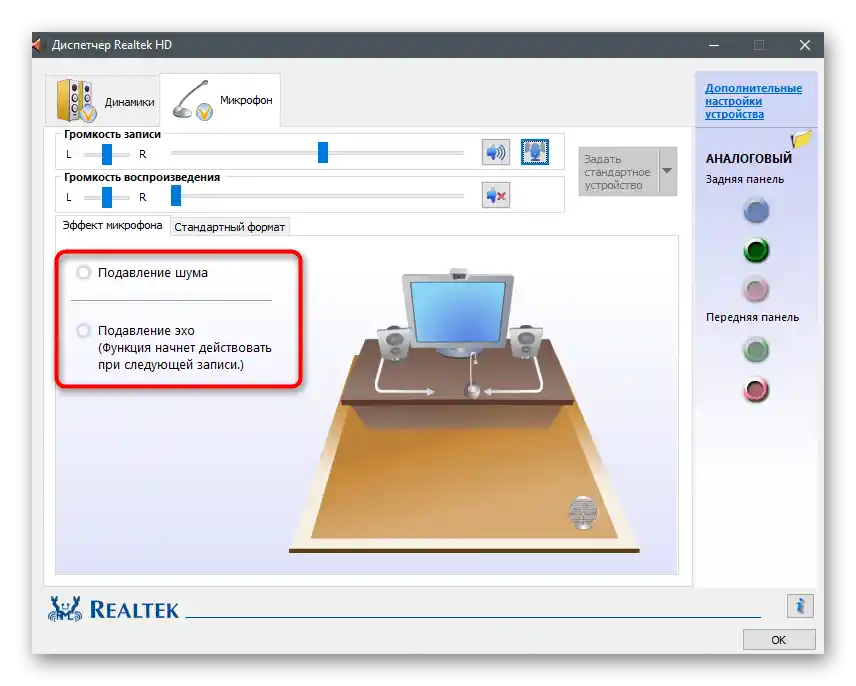This screenshot has height=686, width=856.
Task: Click the right speaker in the room illustration
Action: 525,342
